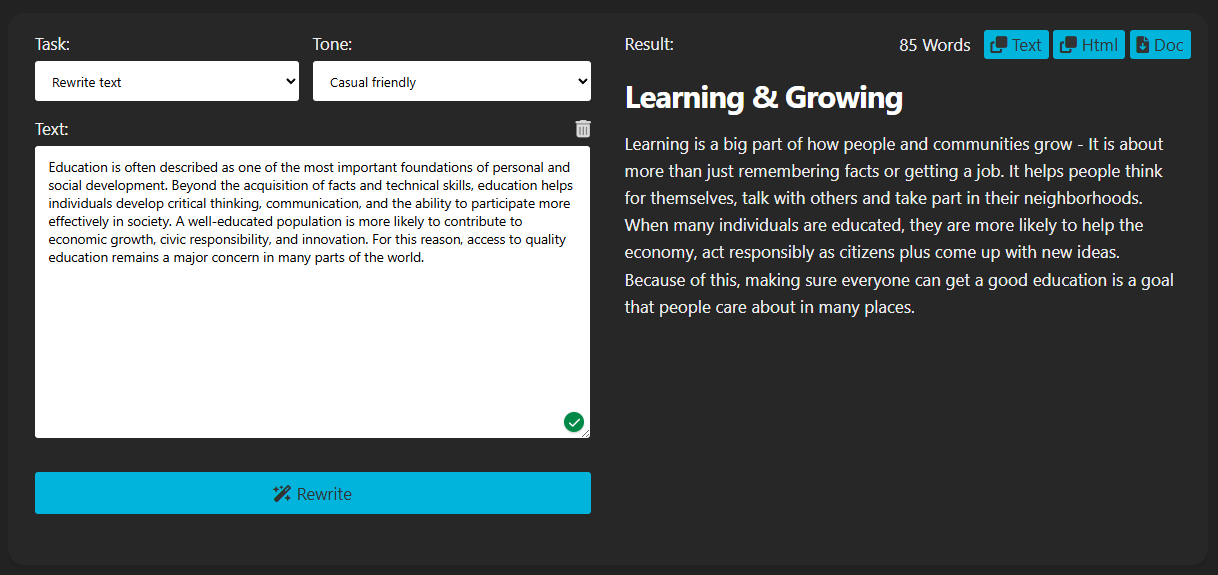Click the resize handle of the text area
Viewport: 1218px width, 575px height.
586,434
